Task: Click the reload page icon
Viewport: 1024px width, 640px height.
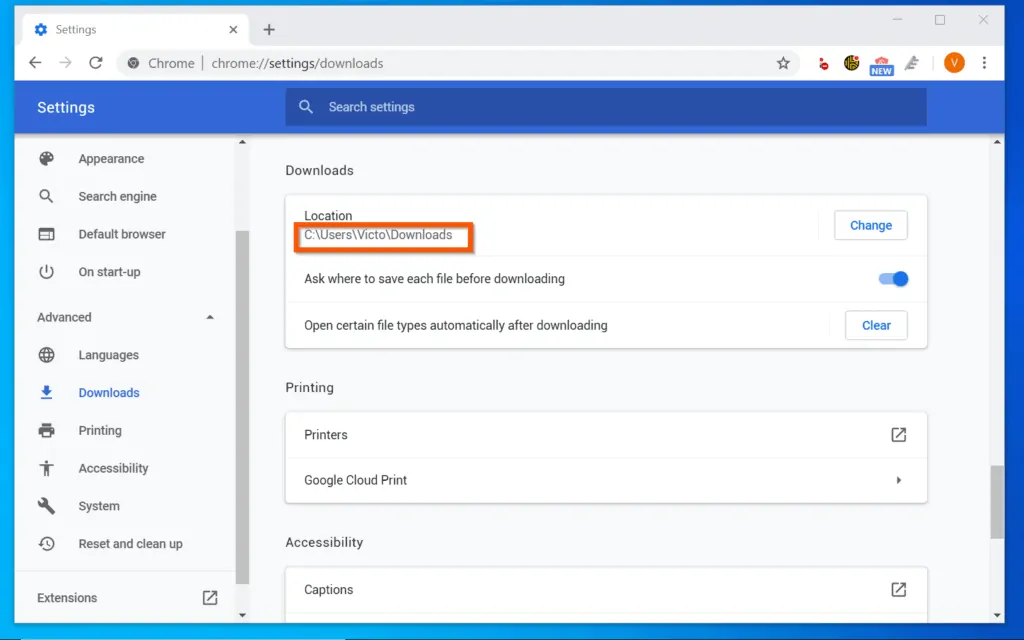Action: coord(95,62)
